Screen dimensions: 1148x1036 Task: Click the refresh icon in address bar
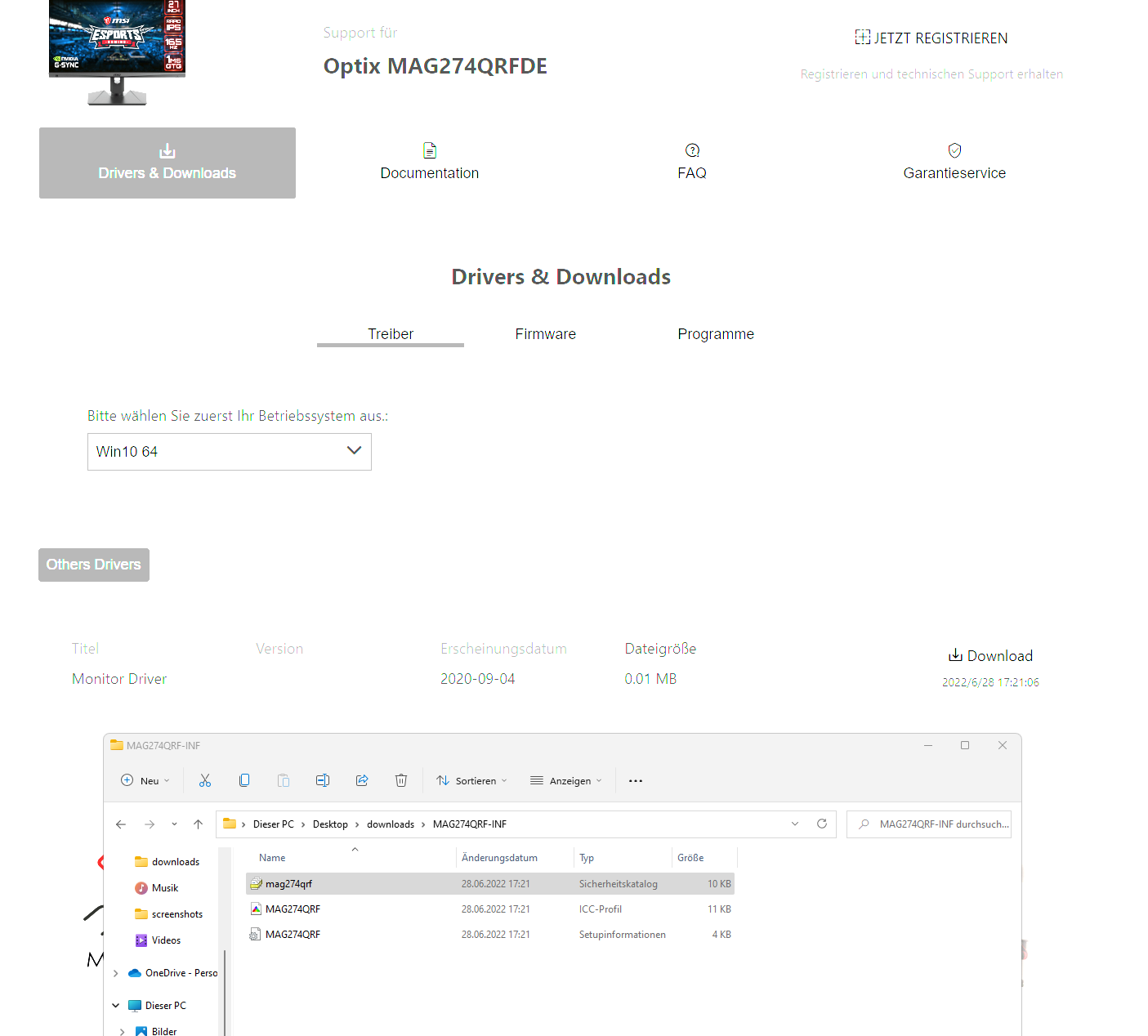coord(822,824)
